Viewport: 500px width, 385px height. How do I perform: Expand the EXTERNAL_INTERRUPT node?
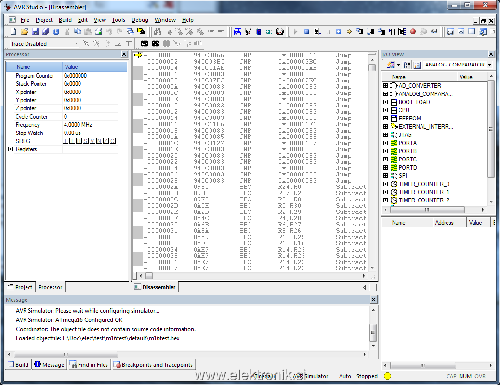coord(385,127)
